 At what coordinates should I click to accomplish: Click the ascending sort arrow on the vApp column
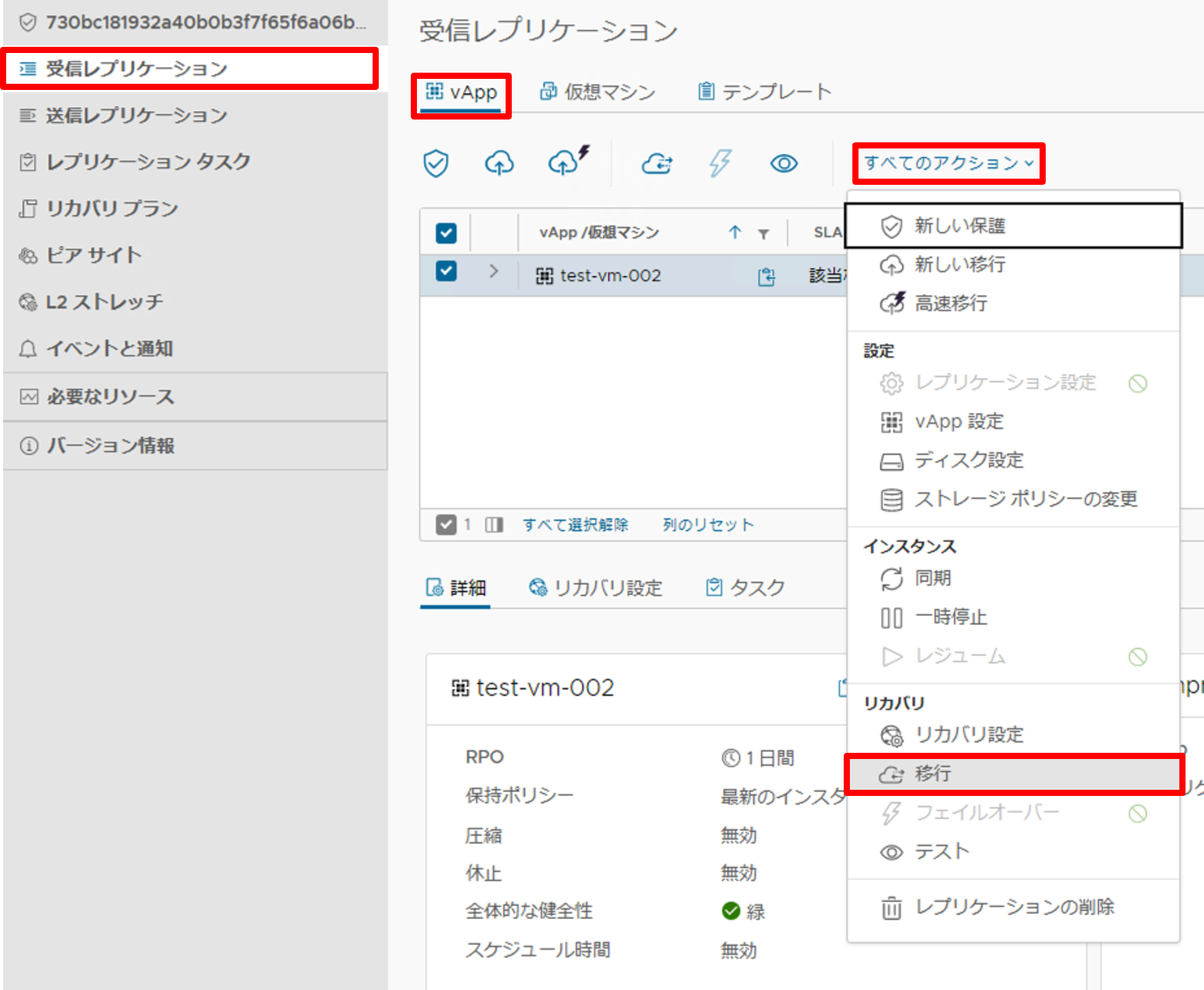(x=734, y=232)
